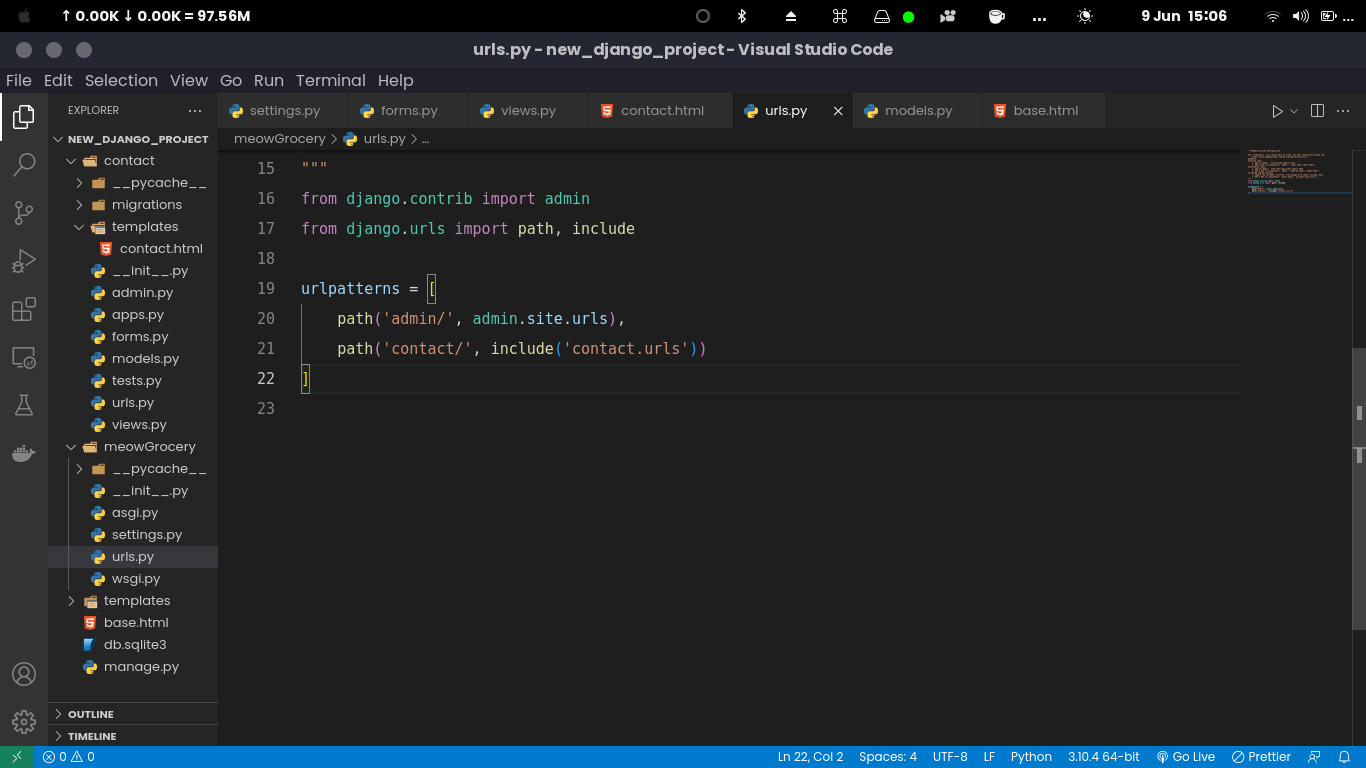The image size is (1366, 768).
Task: Click the remote window indicator in status bar
Action: click(17, 757)
